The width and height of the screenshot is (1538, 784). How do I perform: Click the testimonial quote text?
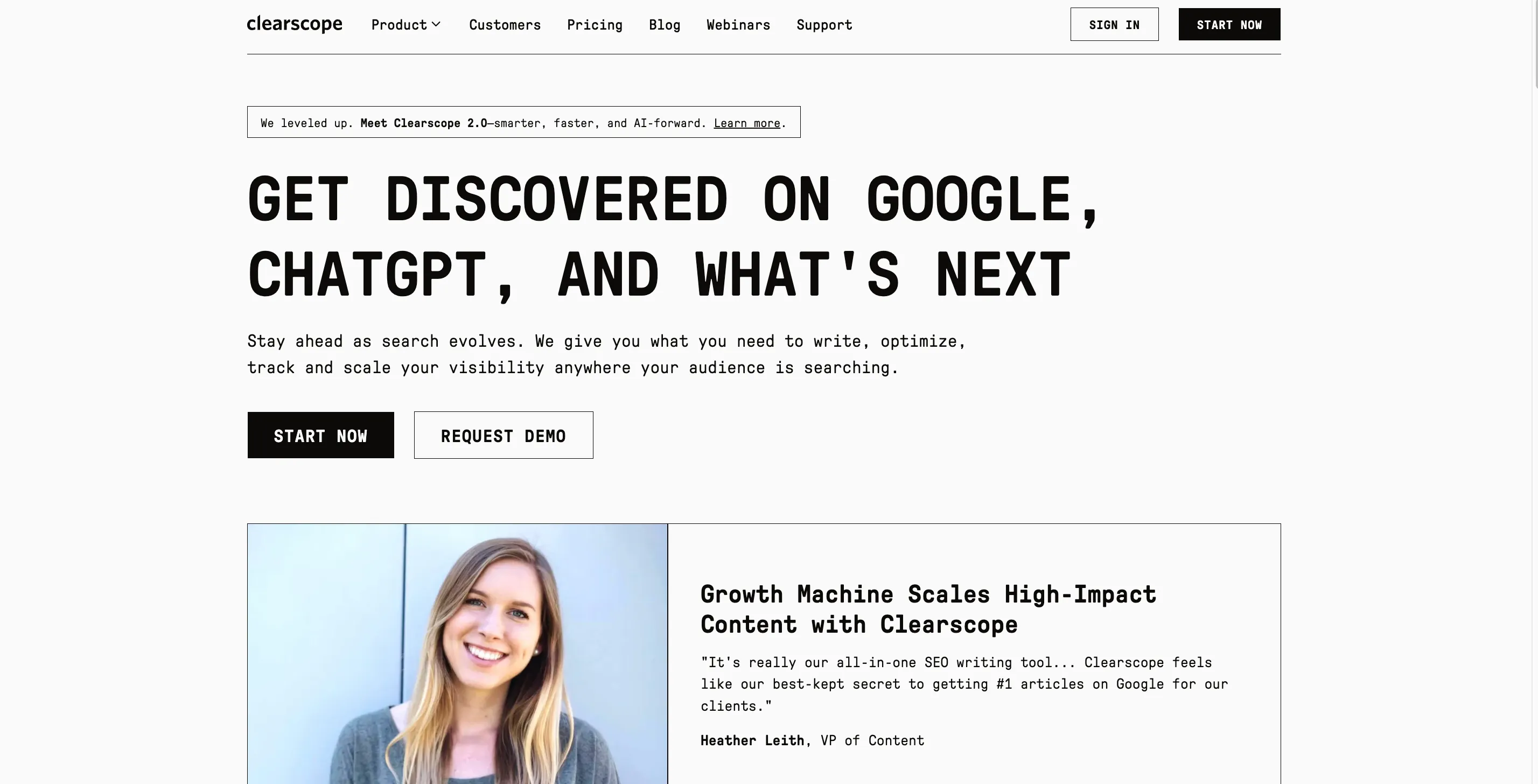tap(963, 684)
